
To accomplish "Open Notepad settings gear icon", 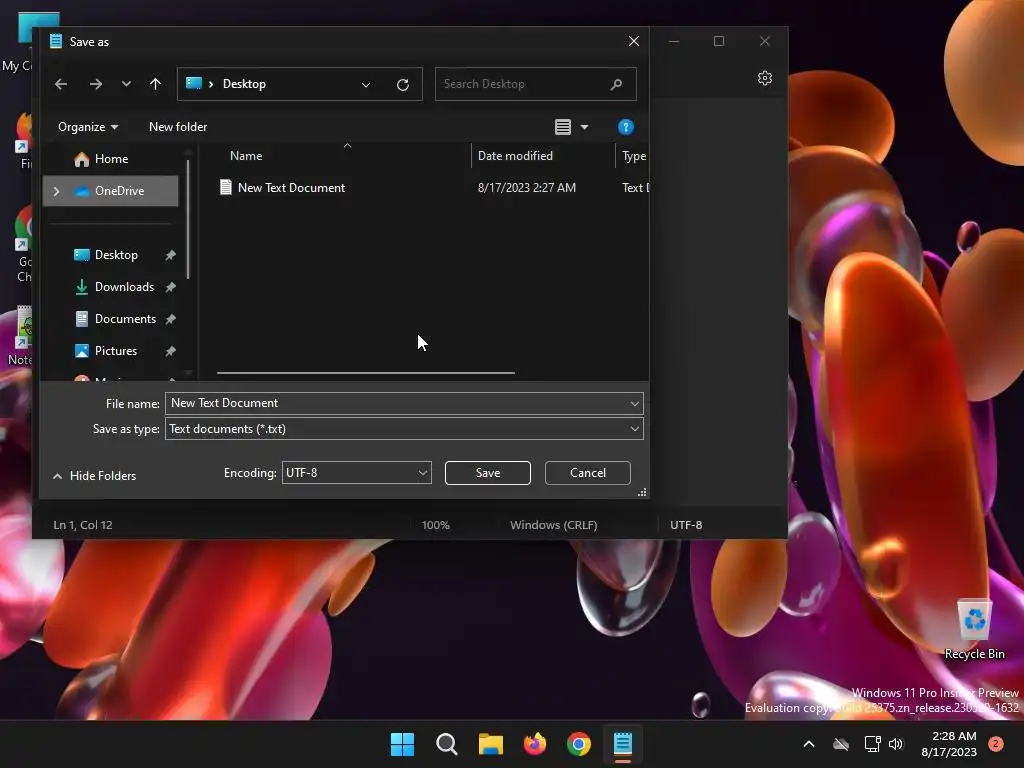I will click(x=765, y=78).
